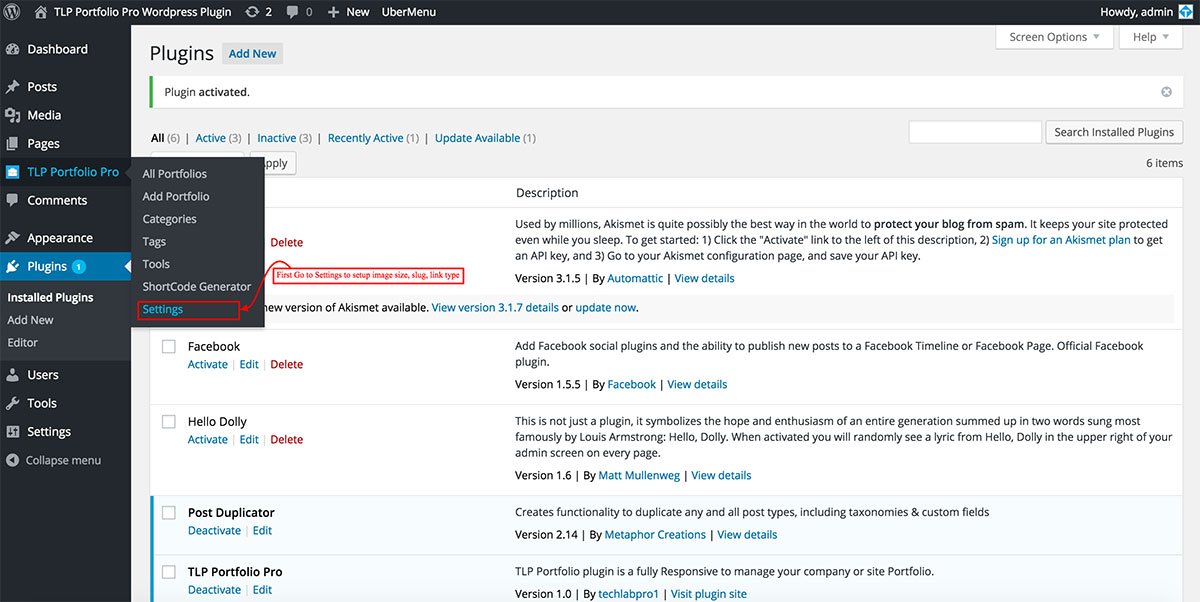This screenshot has width=1200, height=602.
Task: Click the Plugins plug icon
Action: coord(13,266)
